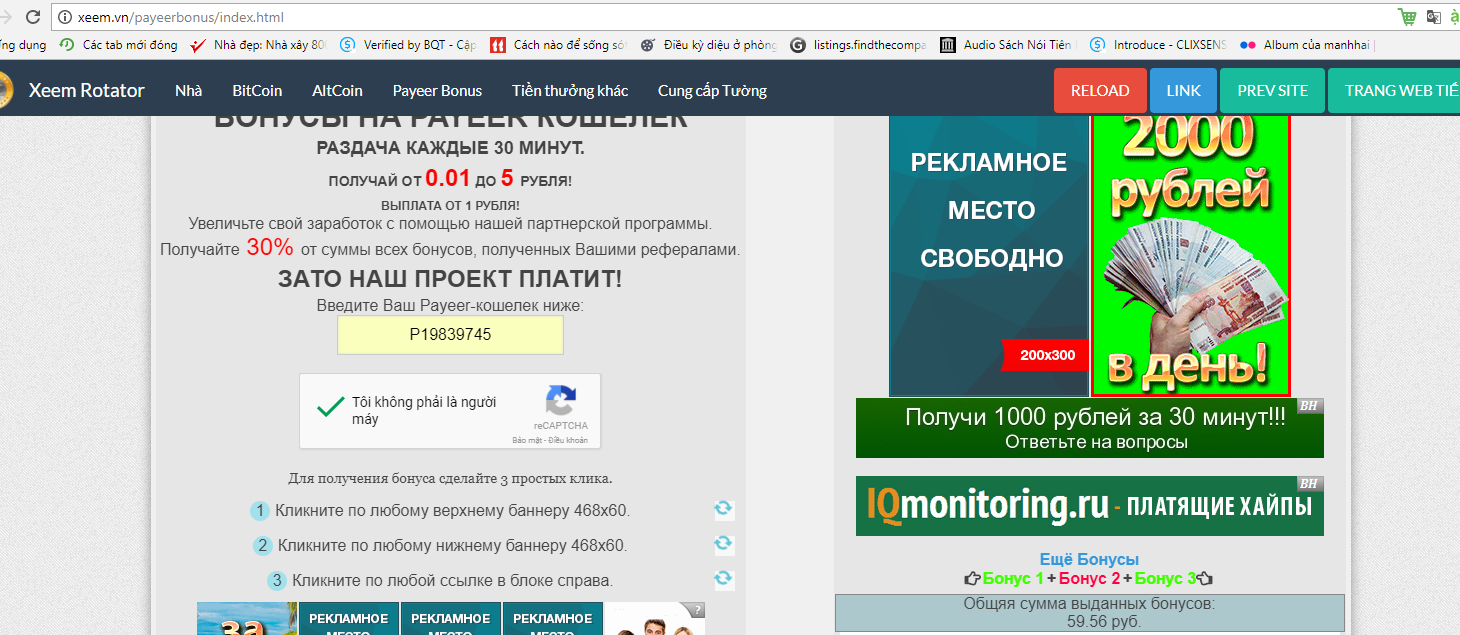Click pointing hand icon before Бонус 1
Viewport: 1460px width, 635px height.
pyautogui.click(x=972, y=578)
